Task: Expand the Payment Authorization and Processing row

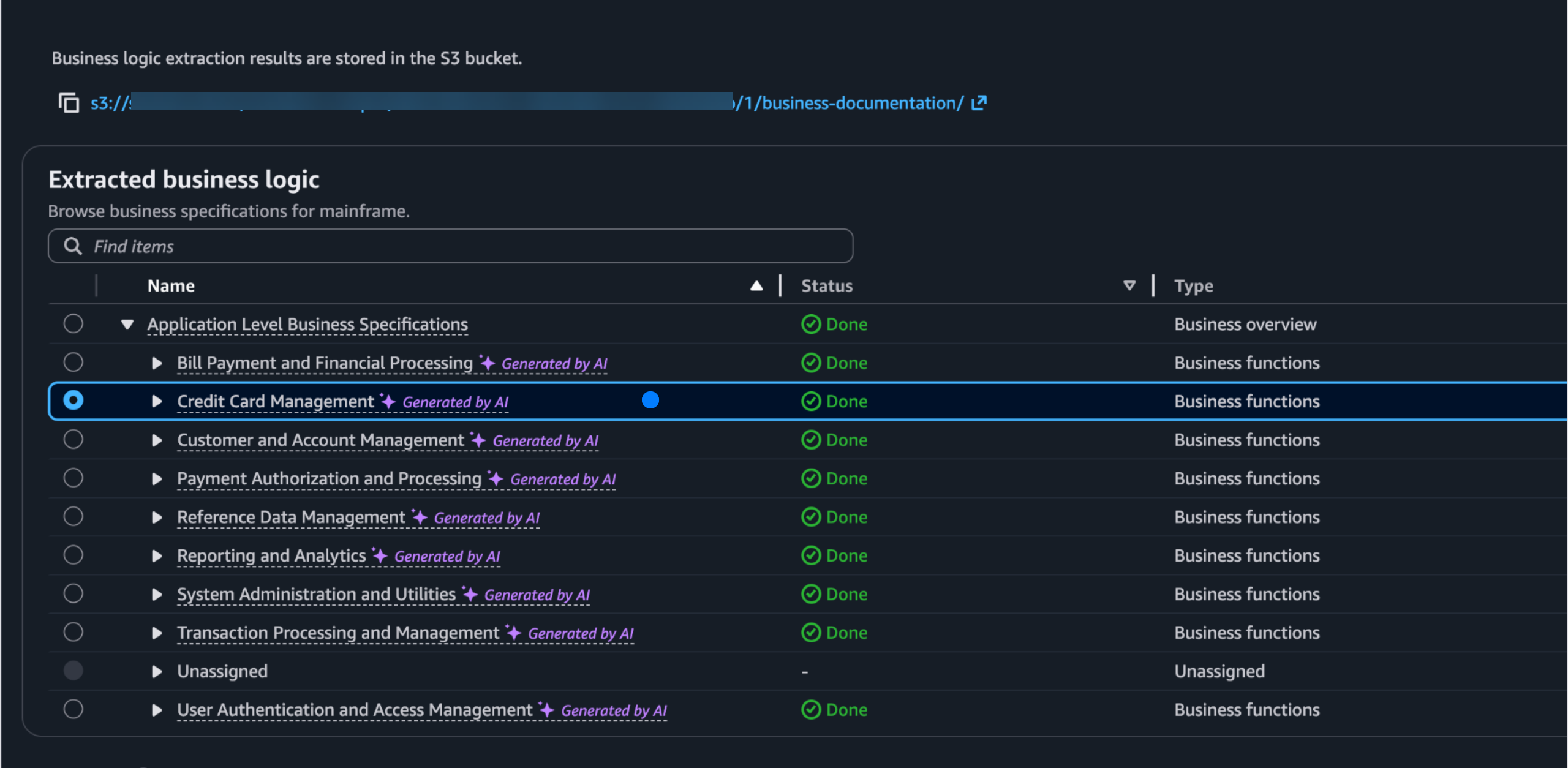Action: 157,478
